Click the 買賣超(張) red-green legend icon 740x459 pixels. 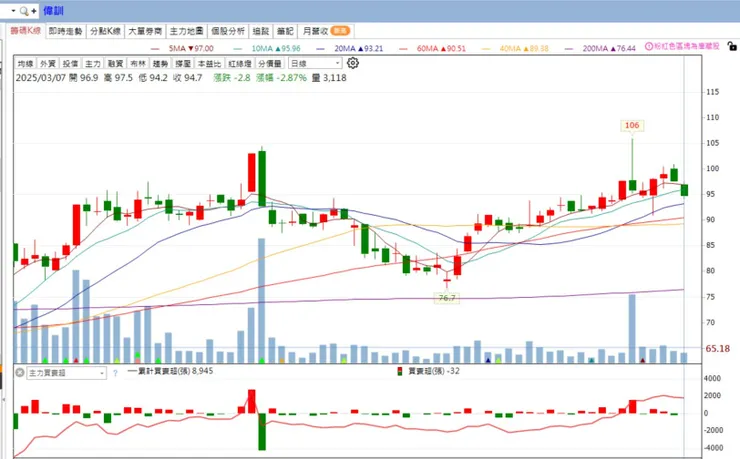click(400, 371)
